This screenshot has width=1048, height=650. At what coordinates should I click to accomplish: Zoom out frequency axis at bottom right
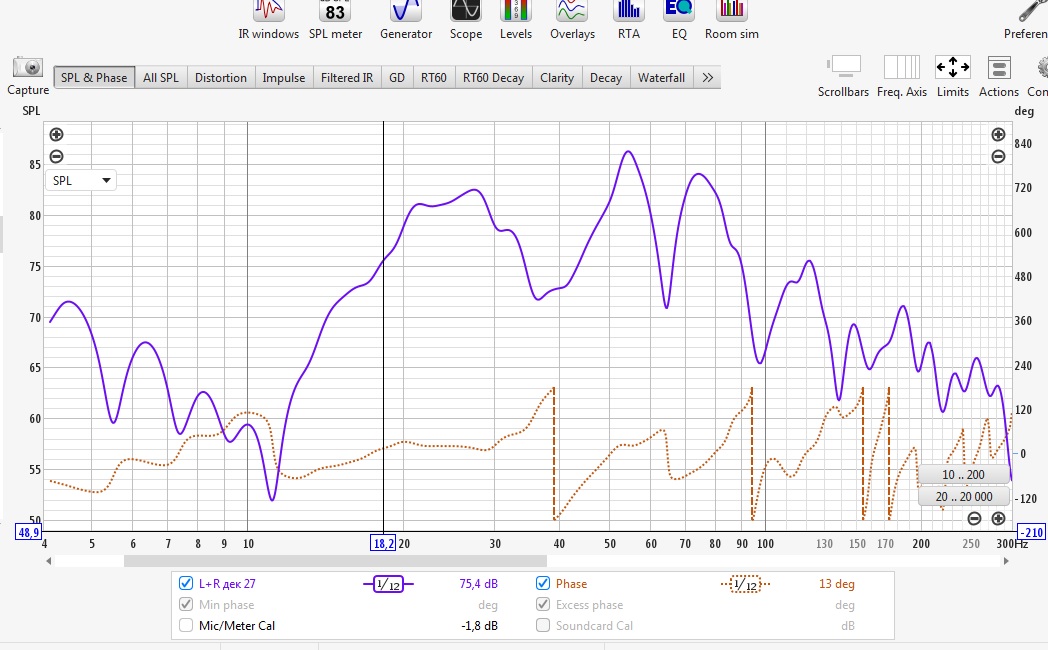click(x=974, y=518)
